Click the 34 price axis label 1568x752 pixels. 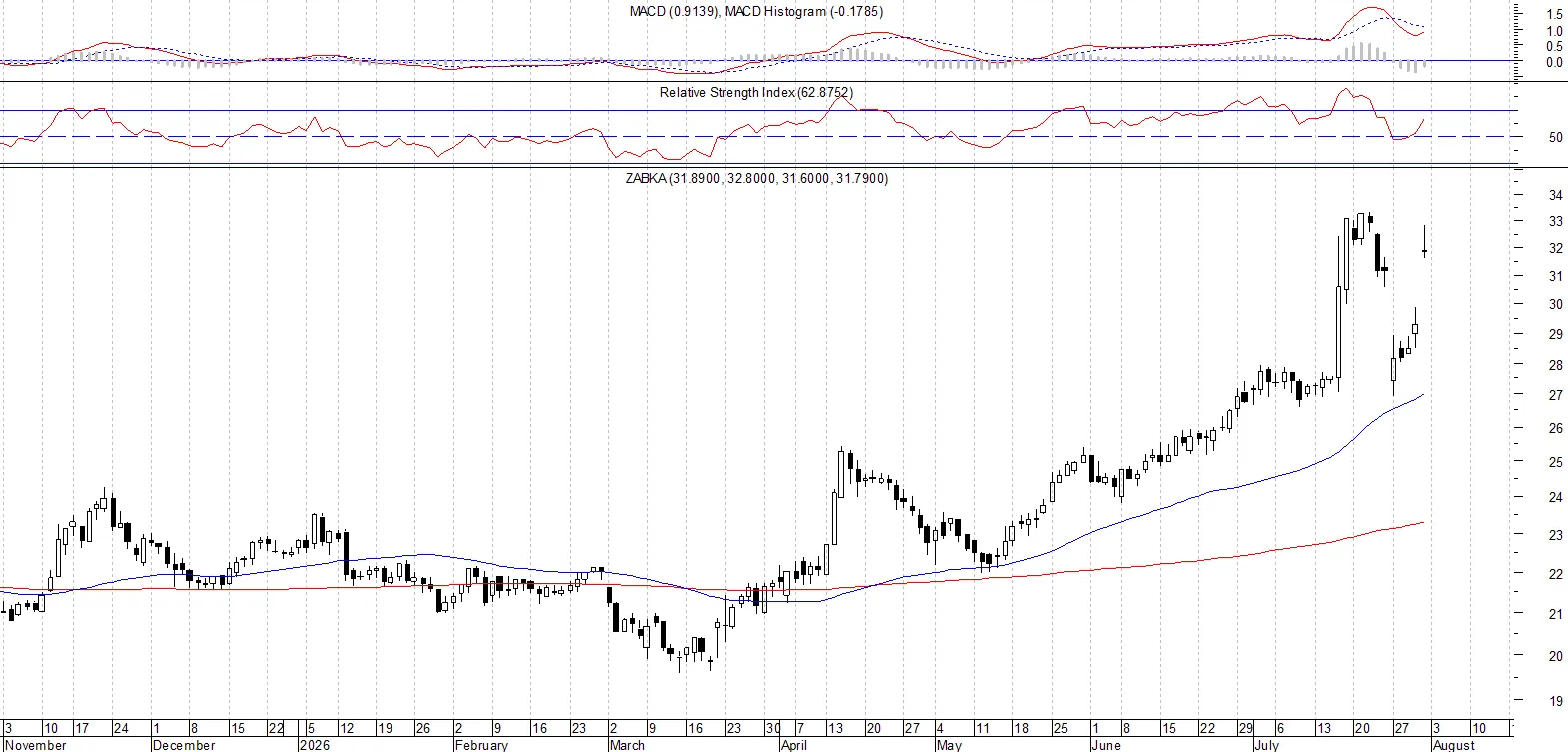pyautogui.click(x=1555, y=195)
